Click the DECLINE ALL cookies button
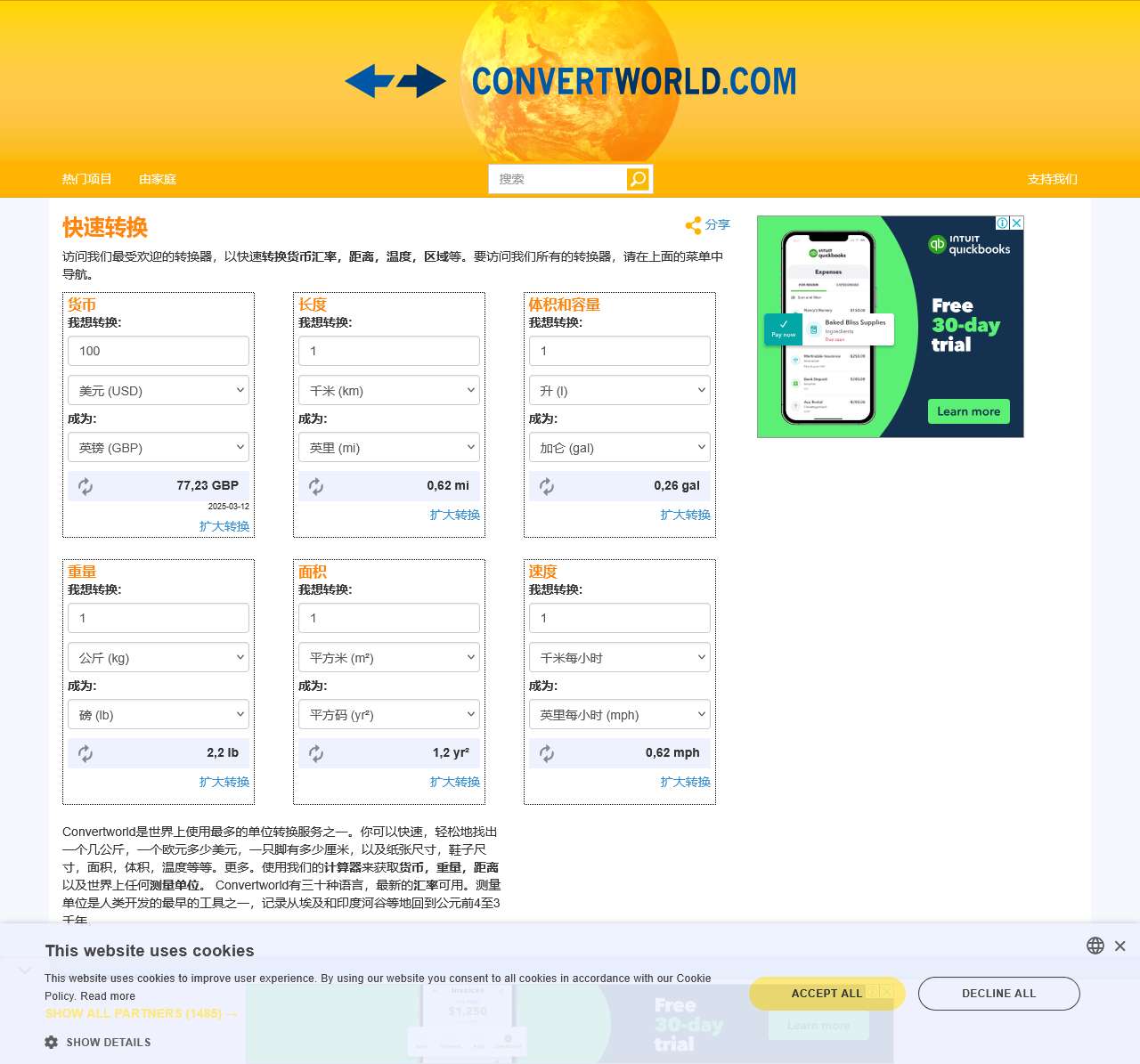This screenshot has height=1064, width=1140. pyautogui.click(x=999, y=994)
